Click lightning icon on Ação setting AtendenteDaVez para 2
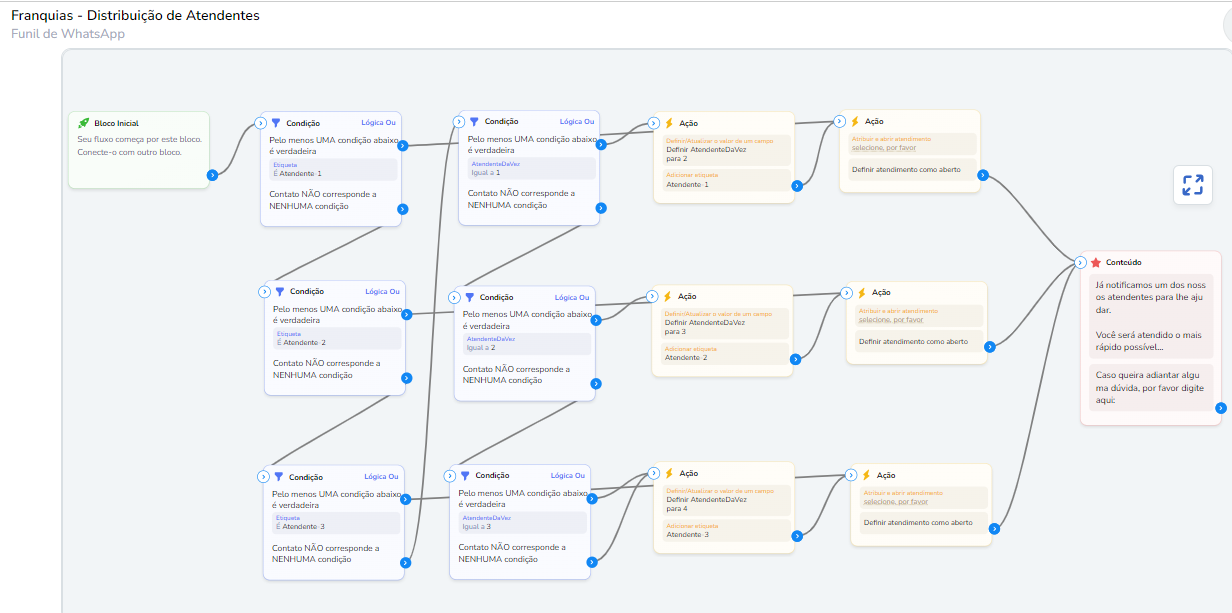Image resolution: width=1232 pixels, height=613 pixels. (669, 124)
